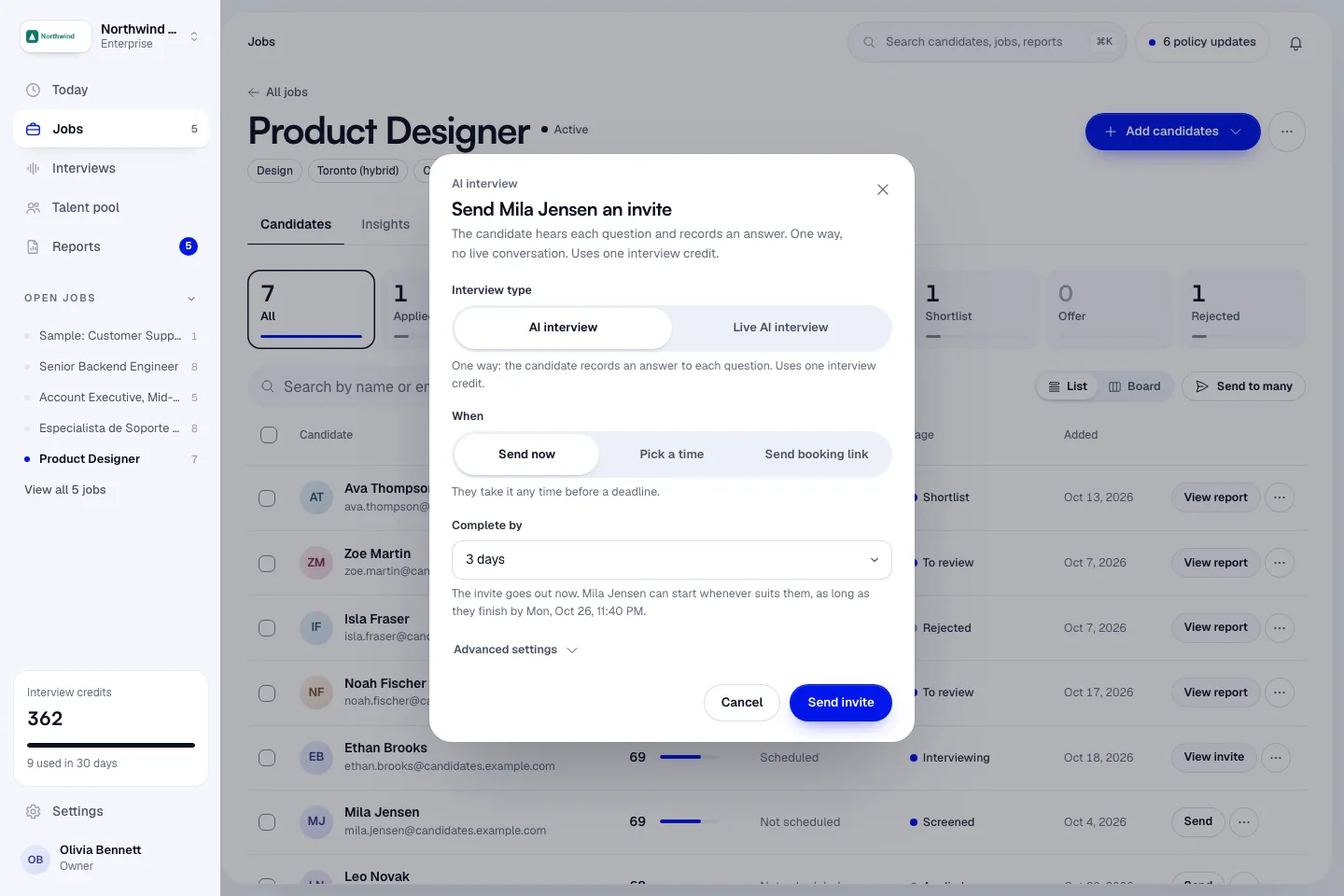Open the Northwind workspace switcher
This screenshot has width=1344, height=896.
[110, 36]
